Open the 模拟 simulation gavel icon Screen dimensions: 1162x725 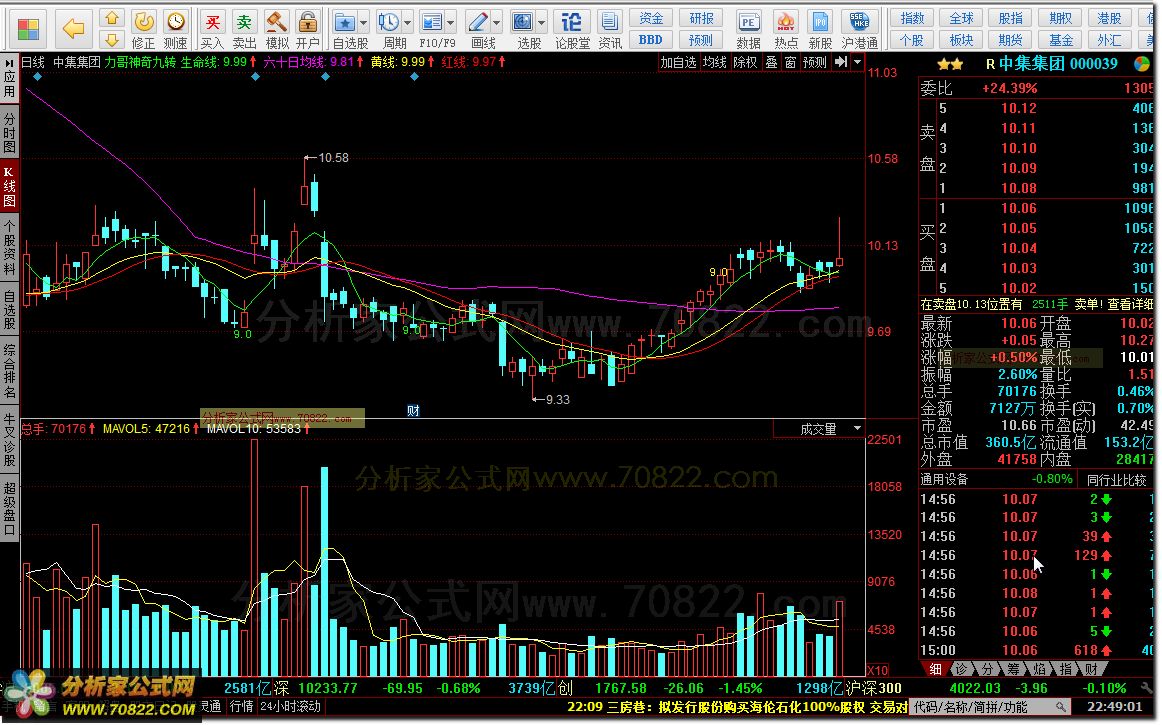[x=276, y=29]
